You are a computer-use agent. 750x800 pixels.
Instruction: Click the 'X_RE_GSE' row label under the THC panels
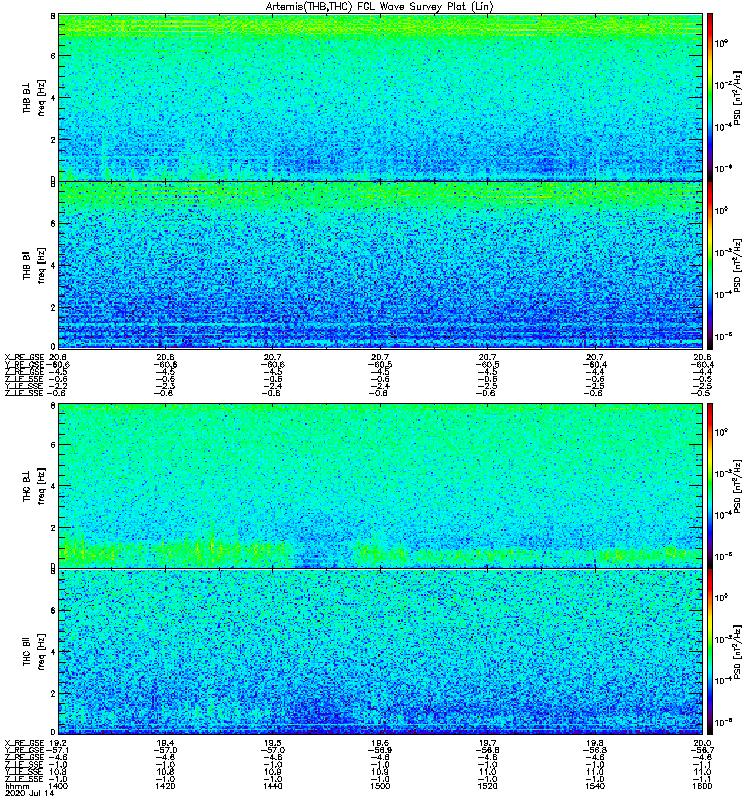tap(24, 743)
